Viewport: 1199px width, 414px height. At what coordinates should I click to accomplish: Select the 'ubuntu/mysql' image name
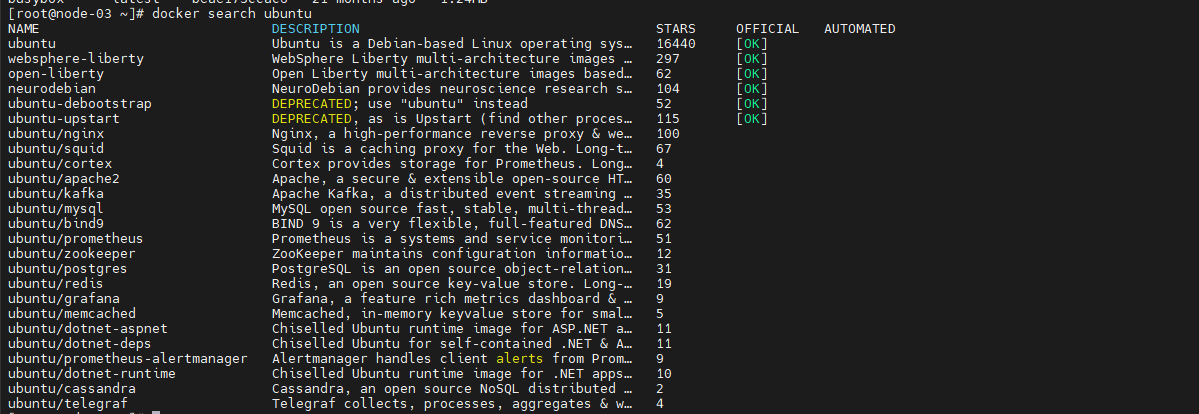coord(56,209)
